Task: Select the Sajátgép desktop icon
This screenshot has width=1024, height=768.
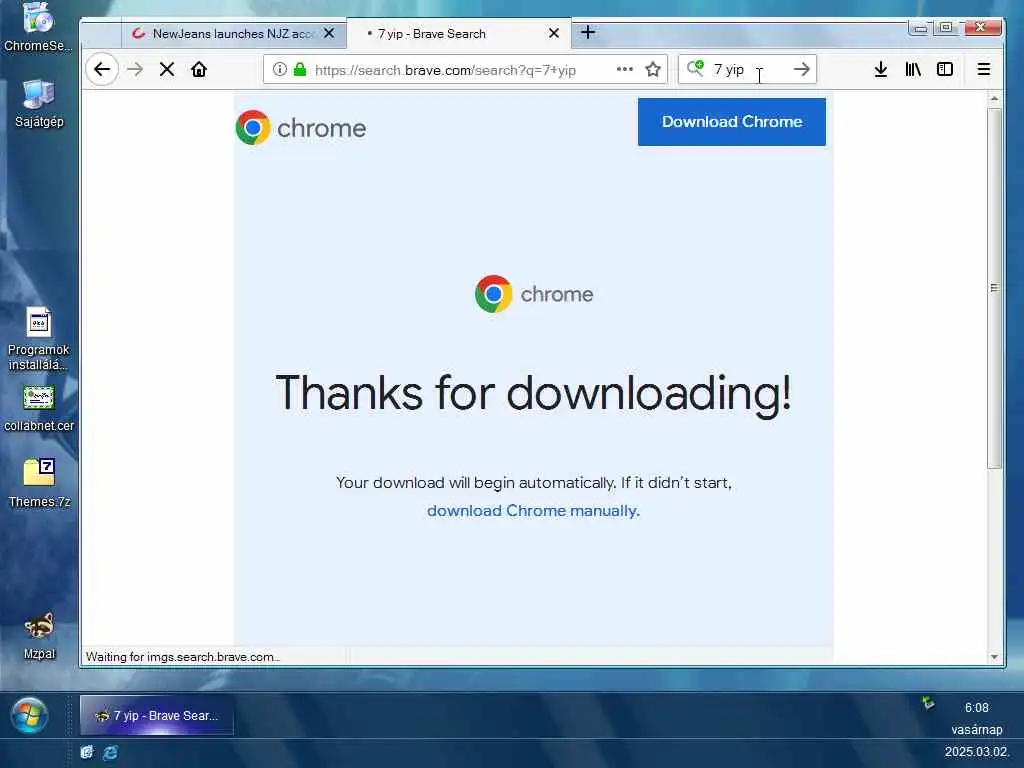Action: [x=39, y=104]
